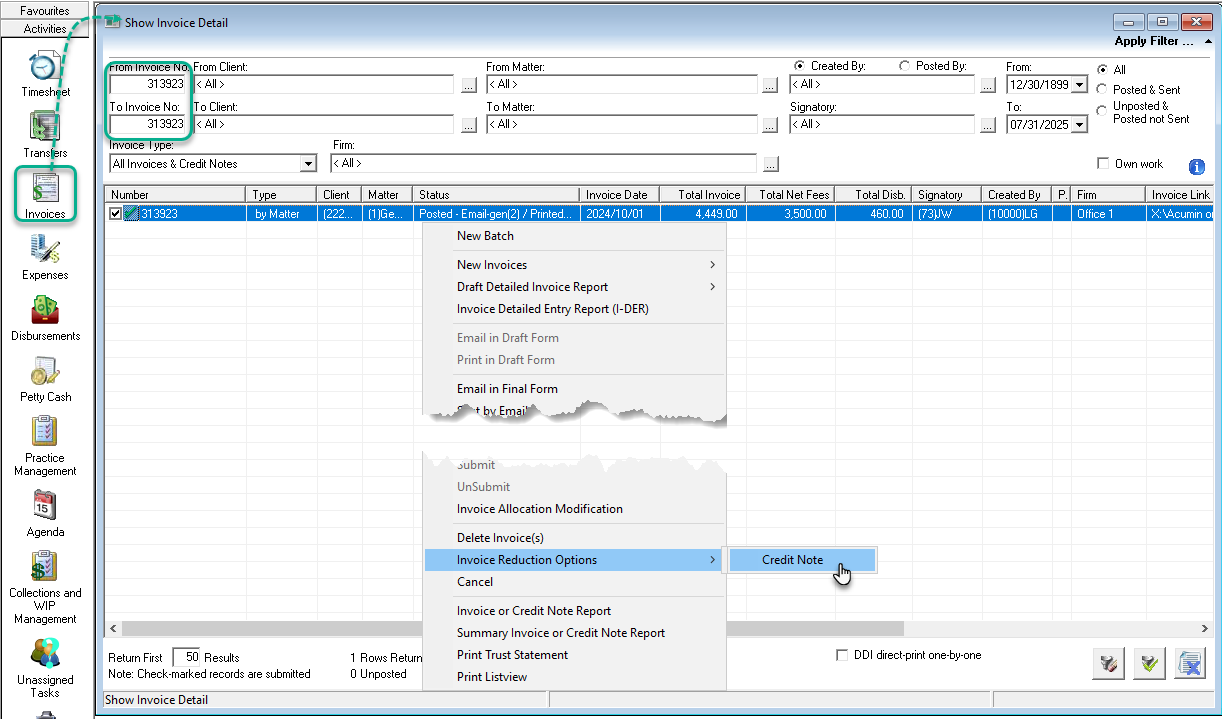Open the Invoice Type dropdown
1222x719 pixels.
coord(308,164)
